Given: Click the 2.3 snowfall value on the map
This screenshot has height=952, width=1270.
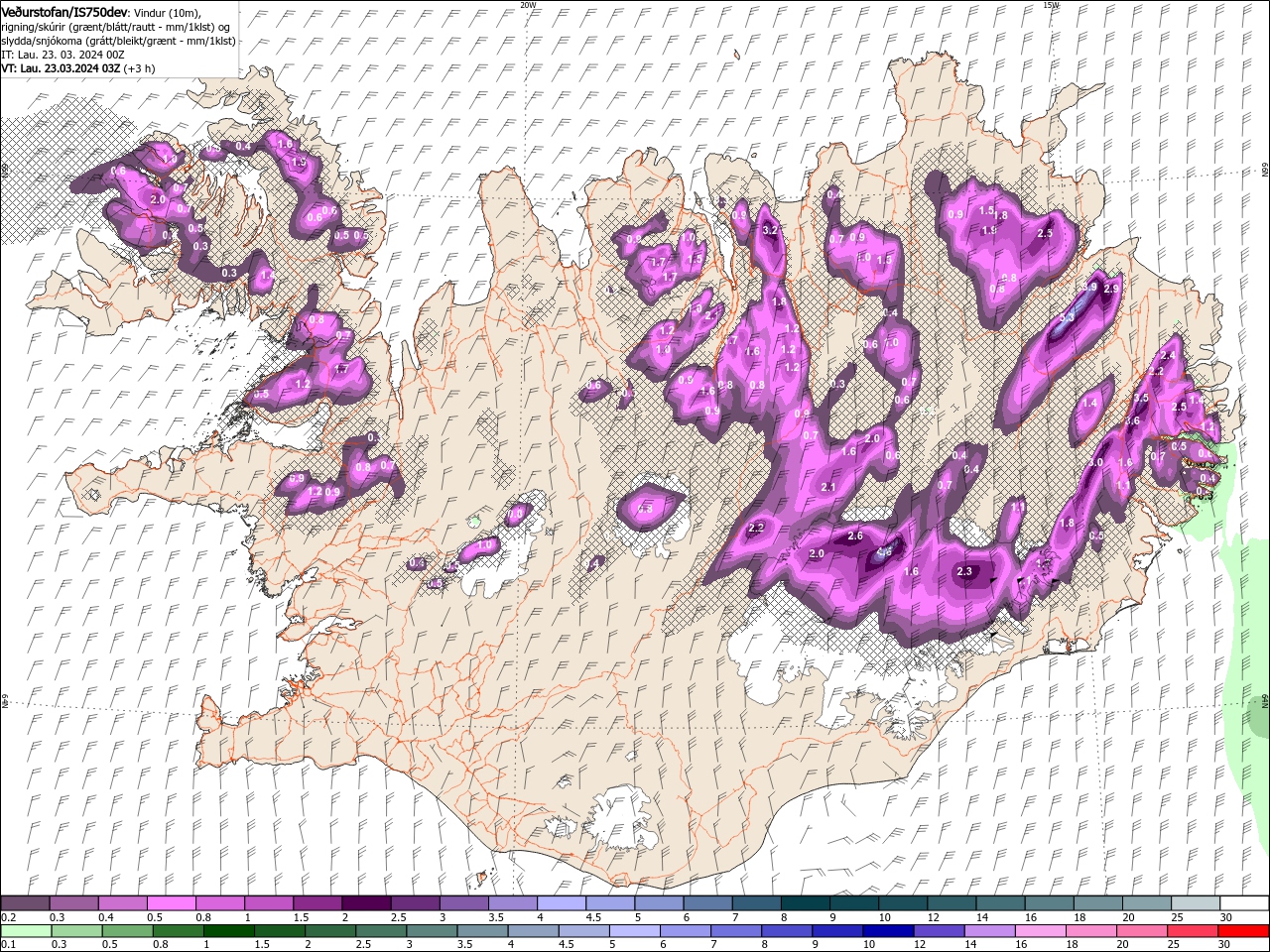Looking at the screenshot, I should click(964, 571).
